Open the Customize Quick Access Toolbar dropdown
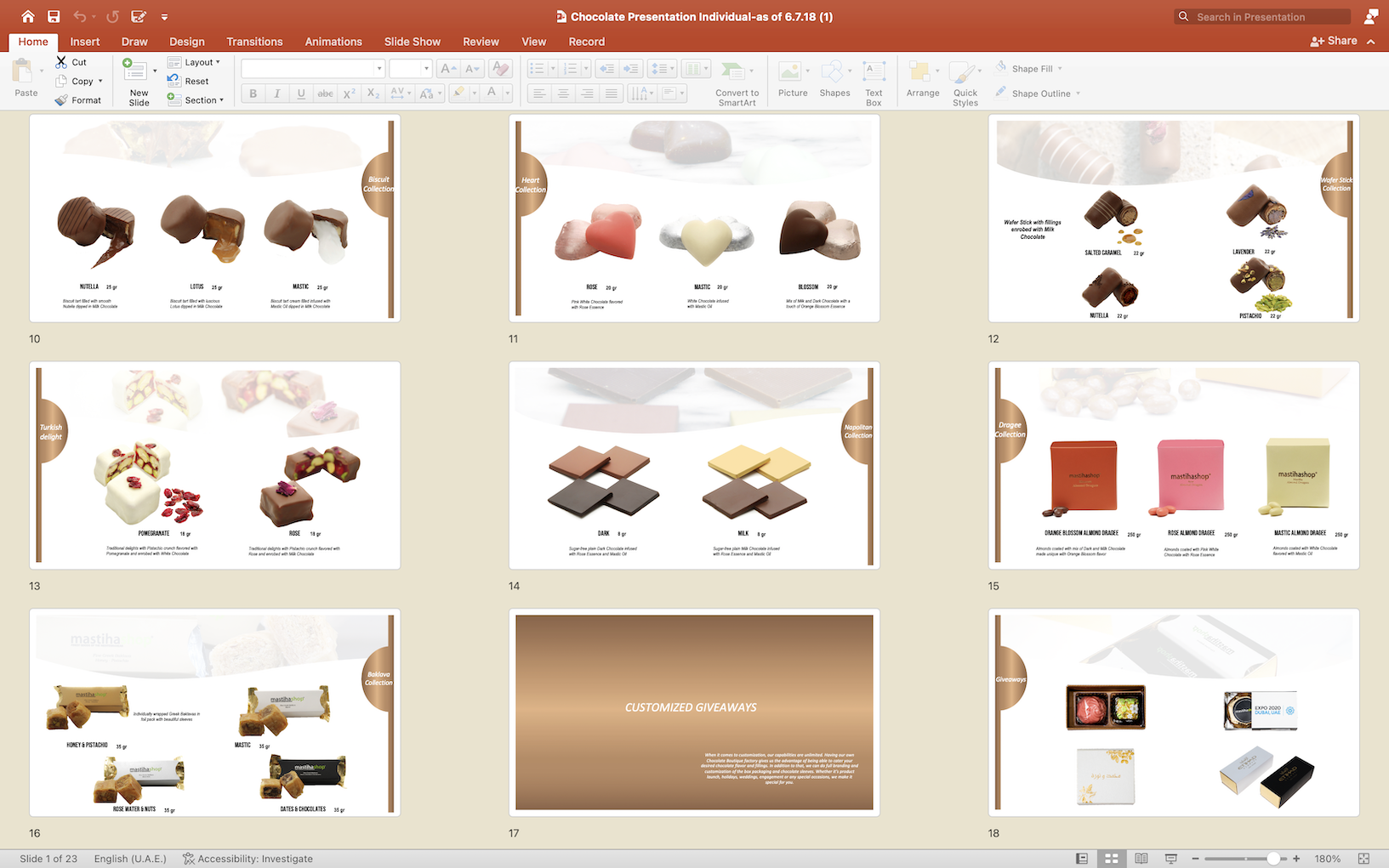Image resolution: width=1389 pixels, height=868 pixels. pyautogui.click(x=164, y=16)
